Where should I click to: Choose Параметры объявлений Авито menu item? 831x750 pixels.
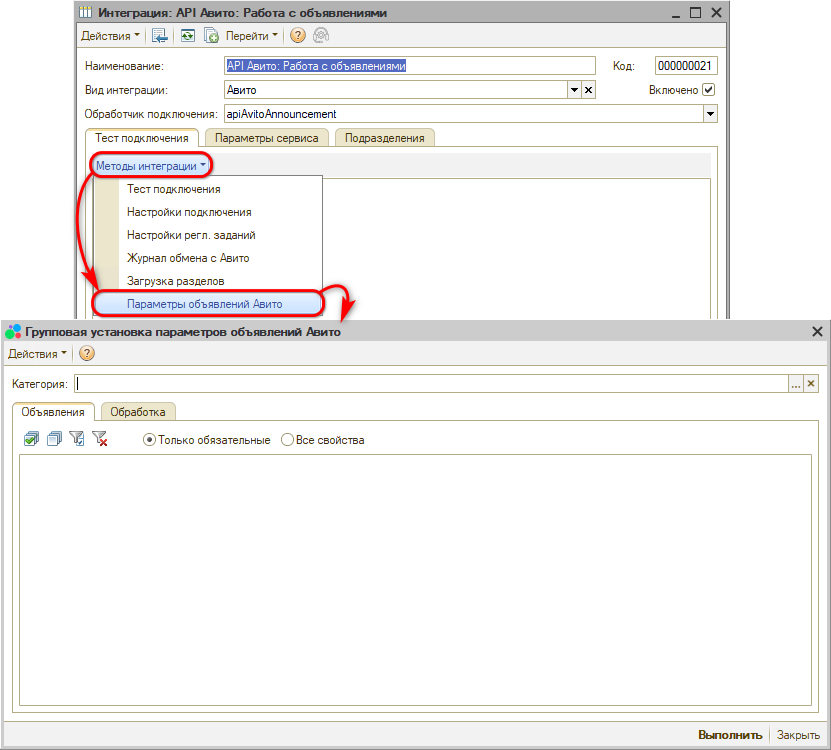pos(205,303)
